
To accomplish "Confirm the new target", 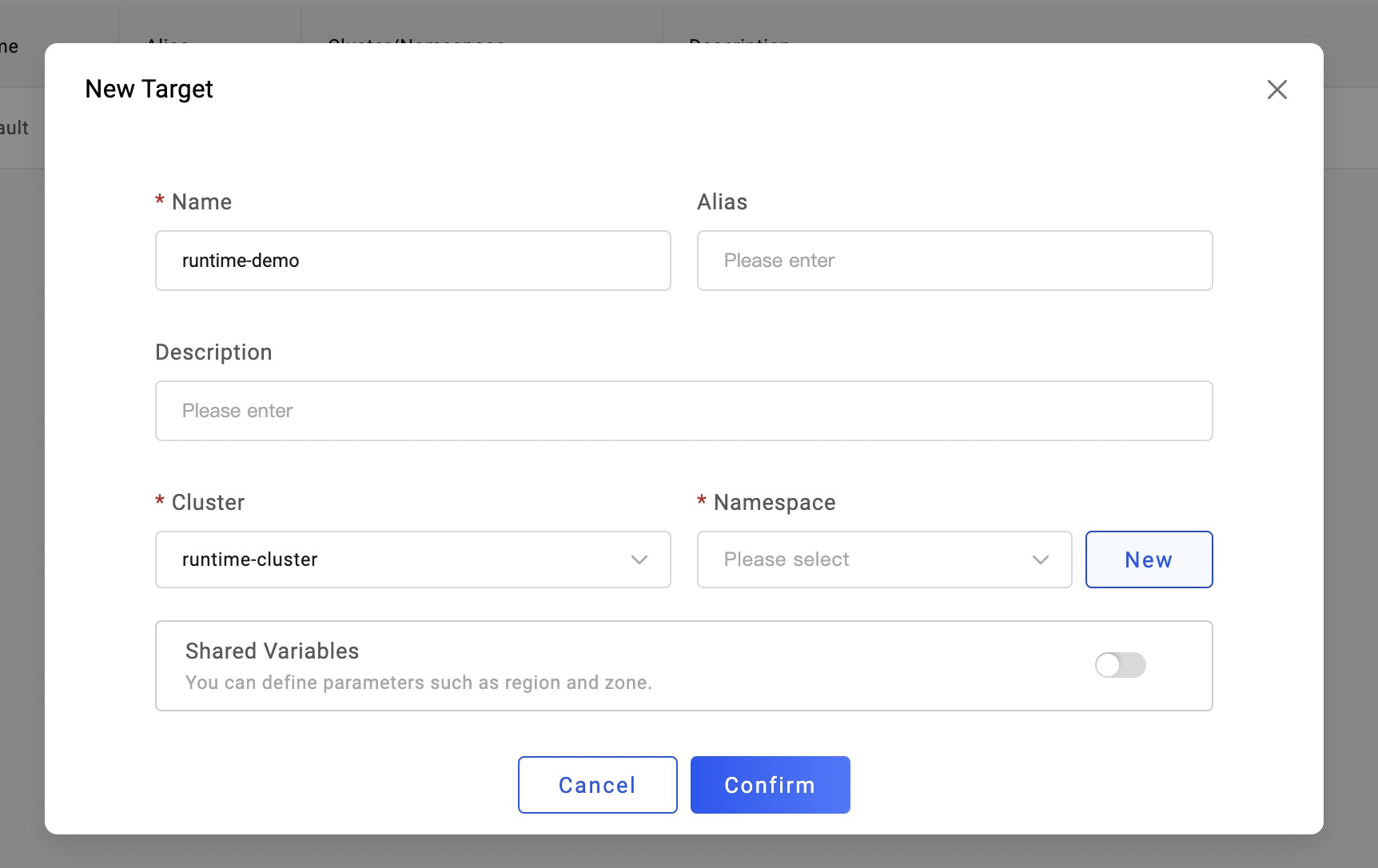I will [770, 785].
